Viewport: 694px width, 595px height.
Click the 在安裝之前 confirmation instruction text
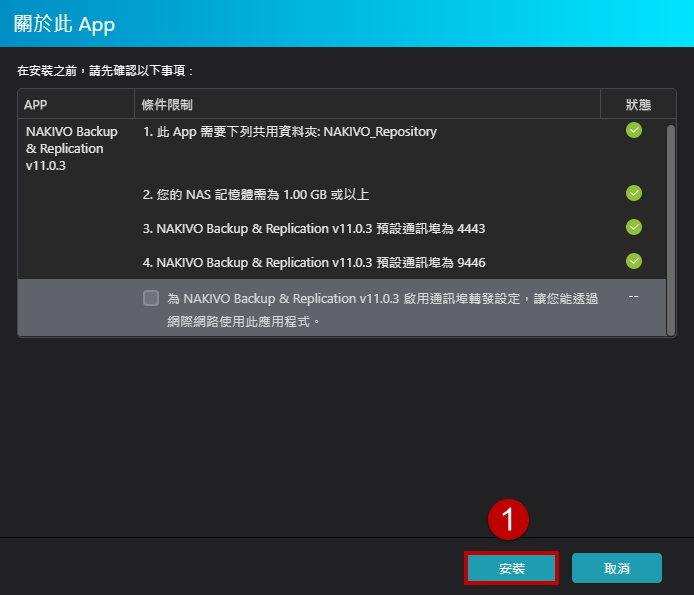[105, 71]
